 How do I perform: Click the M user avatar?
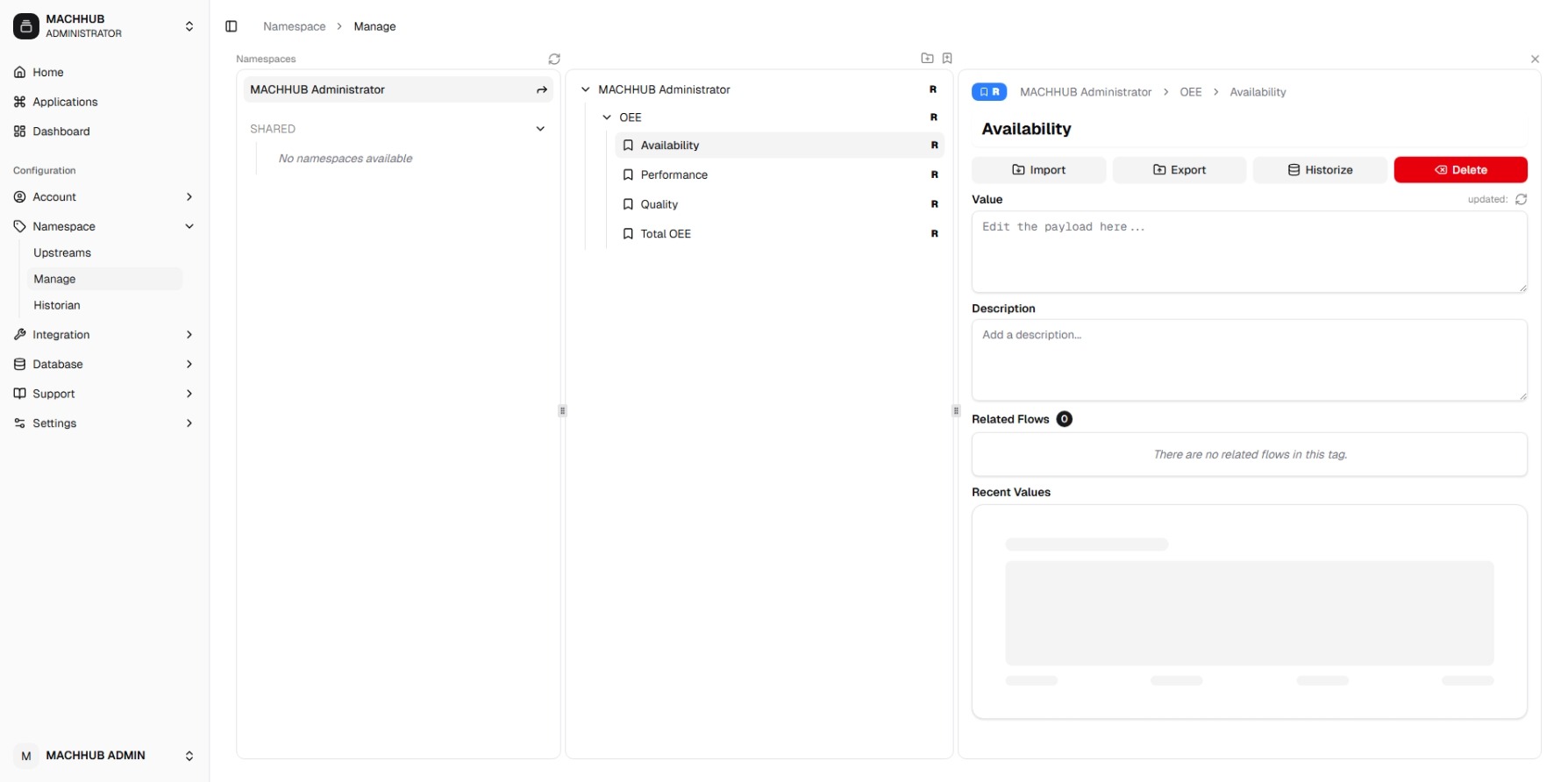26,756
